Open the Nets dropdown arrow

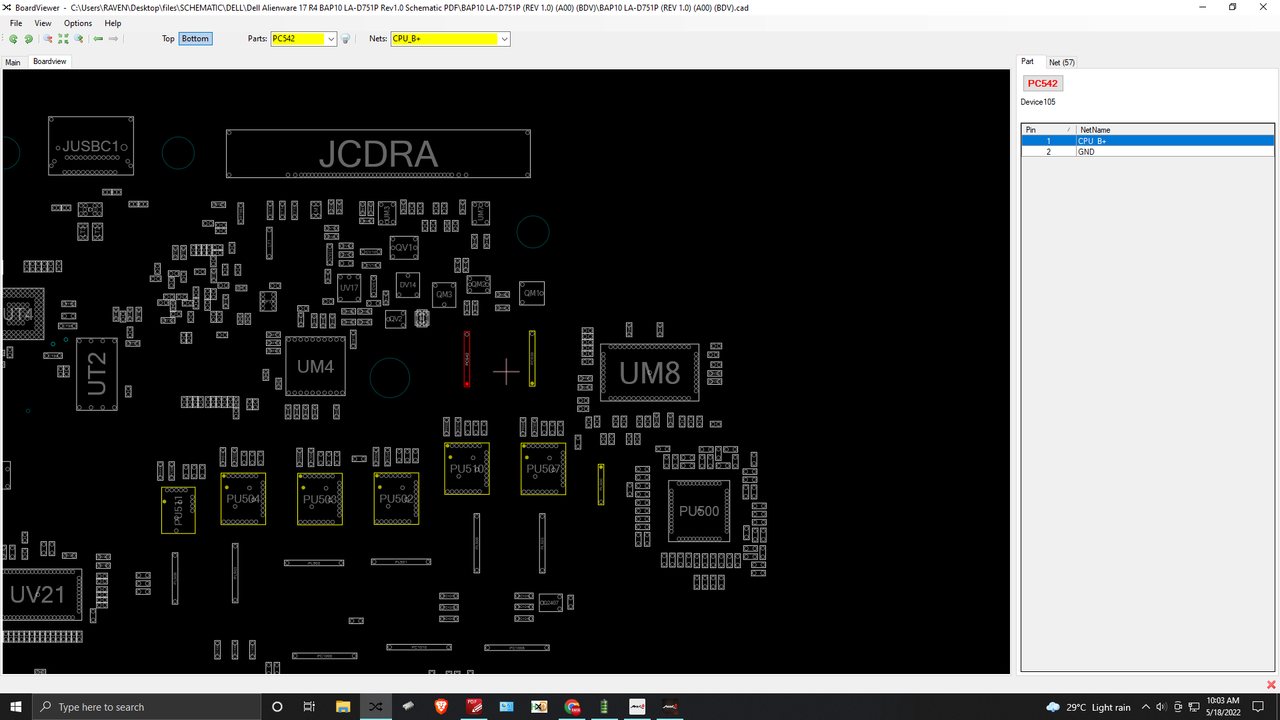point(504,39)
